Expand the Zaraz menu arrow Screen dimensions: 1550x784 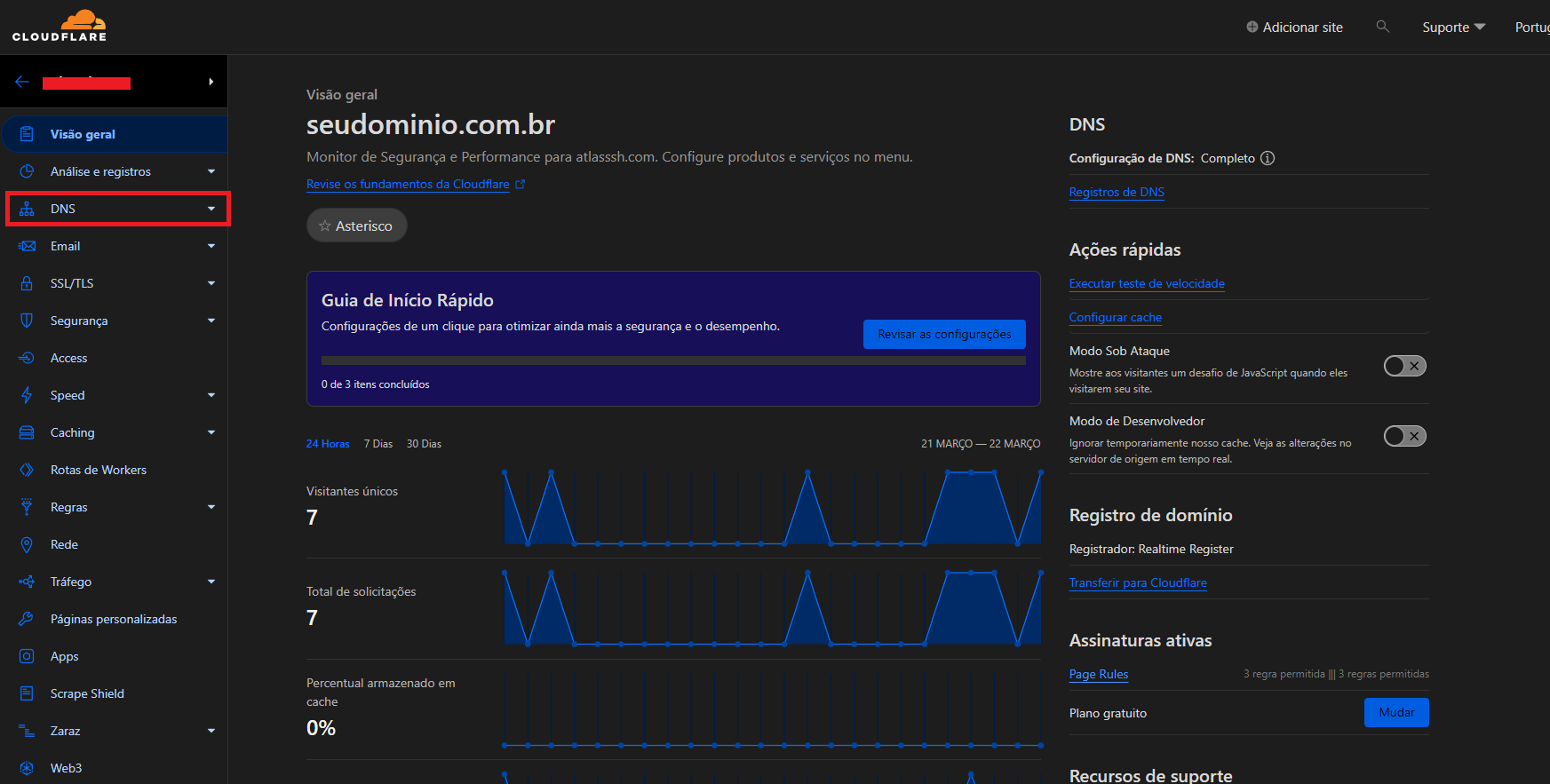211,731
